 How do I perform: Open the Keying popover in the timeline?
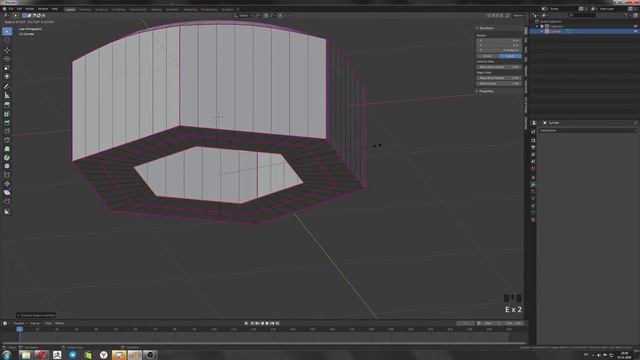(x=36, y=323)
